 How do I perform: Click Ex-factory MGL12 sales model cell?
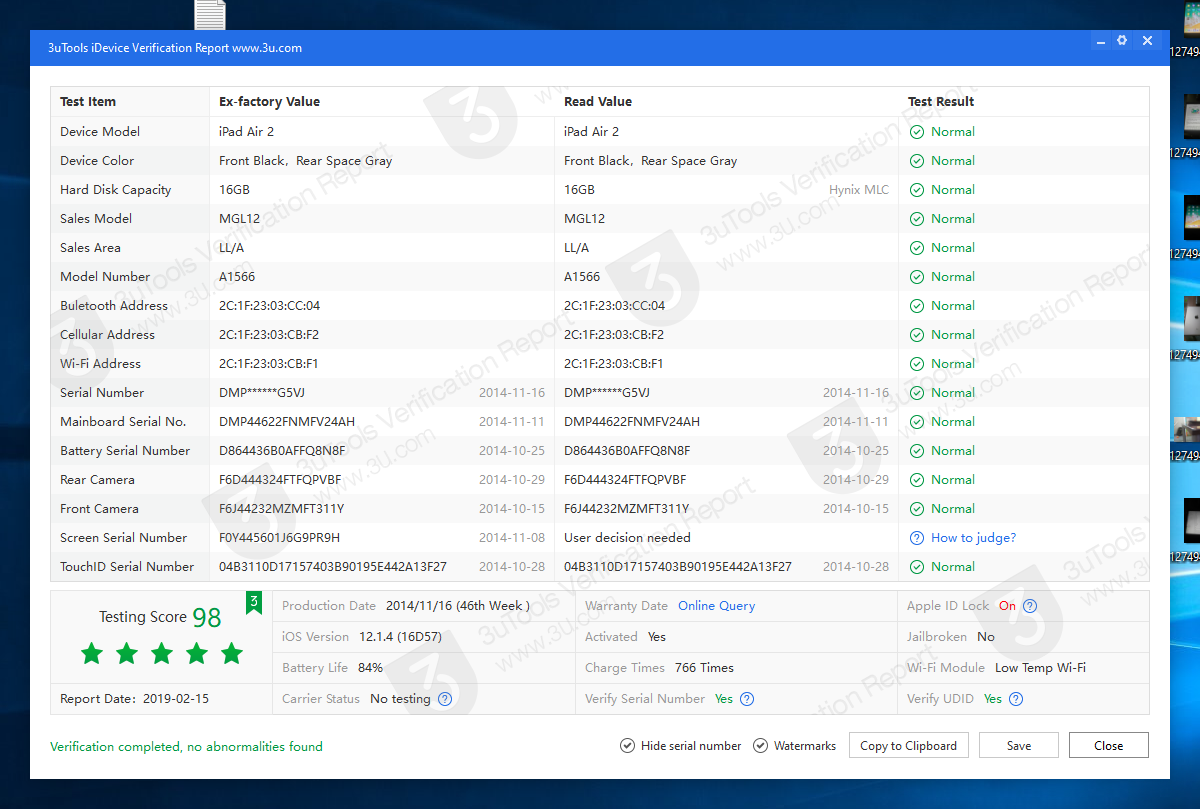tap(240, 219)
